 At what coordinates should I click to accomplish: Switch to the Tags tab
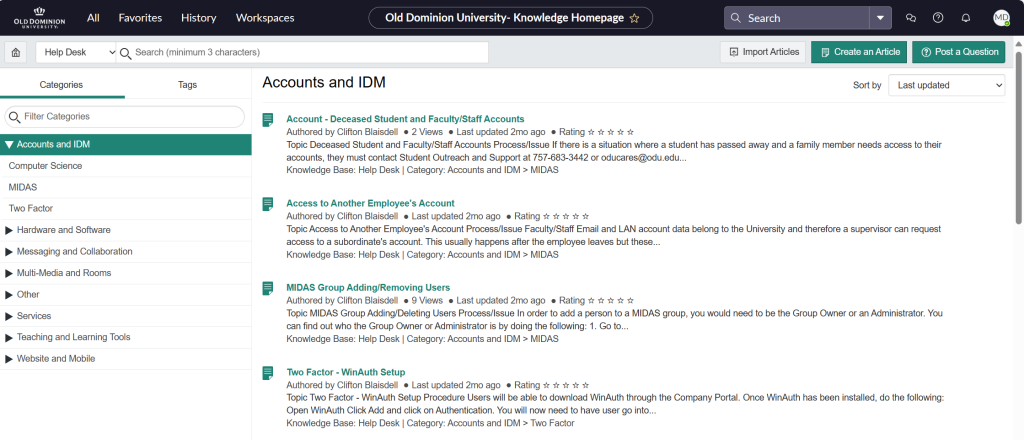point(187,85)
